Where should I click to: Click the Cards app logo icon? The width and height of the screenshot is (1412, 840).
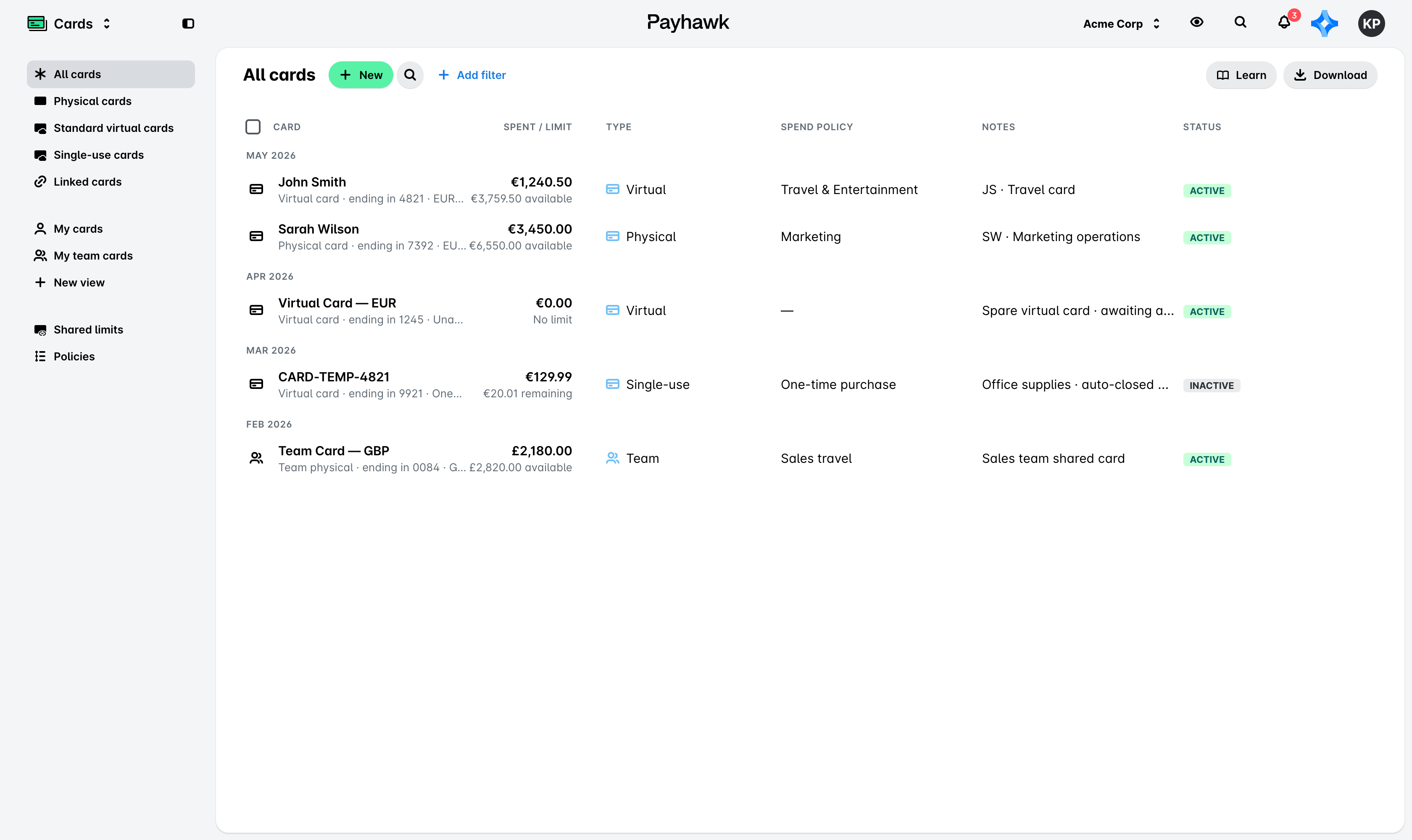pos(37,23)
